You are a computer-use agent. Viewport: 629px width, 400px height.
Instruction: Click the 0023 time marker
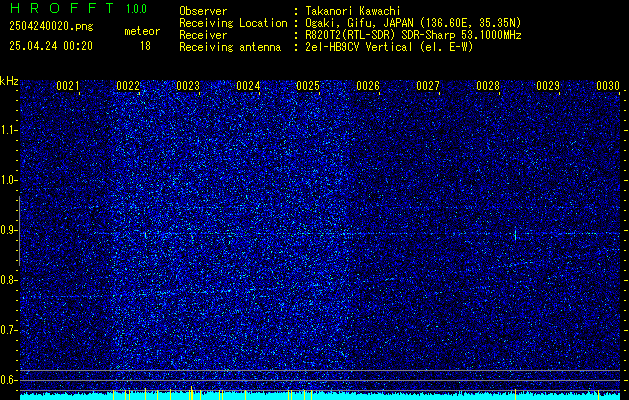(x=188, y=86)
